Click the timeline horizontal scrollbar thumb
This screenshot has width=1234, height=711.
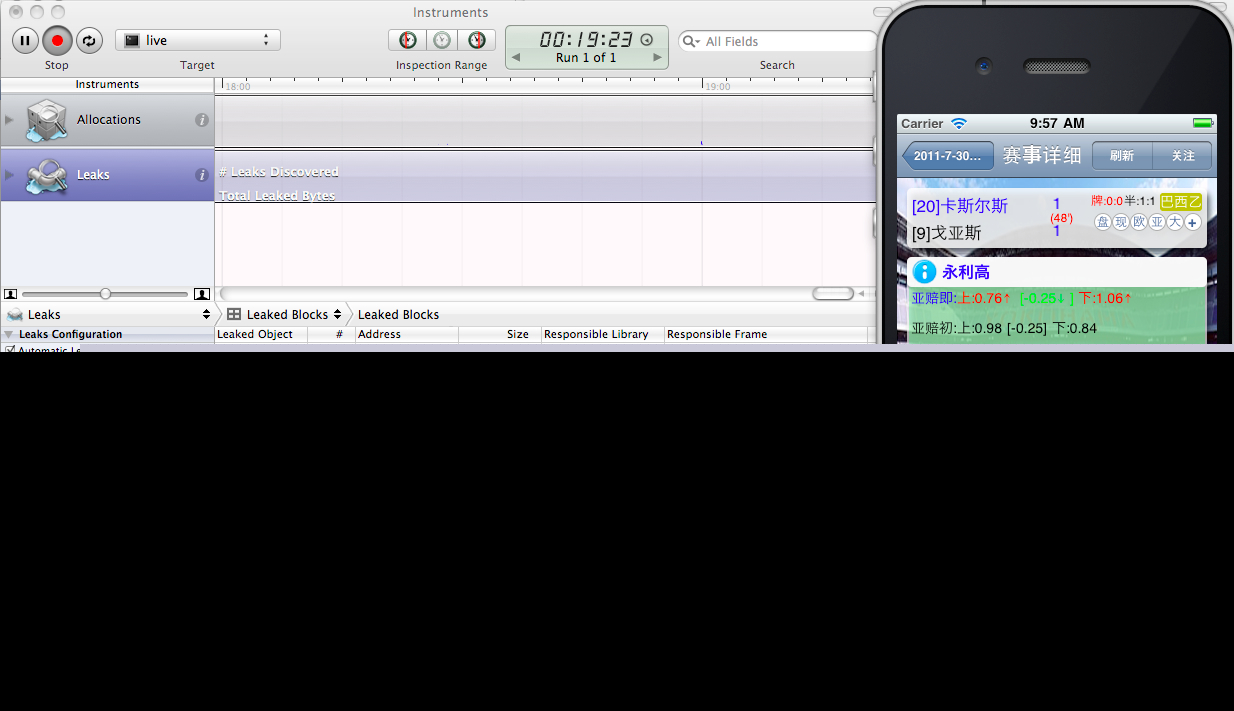coord(832,294)
